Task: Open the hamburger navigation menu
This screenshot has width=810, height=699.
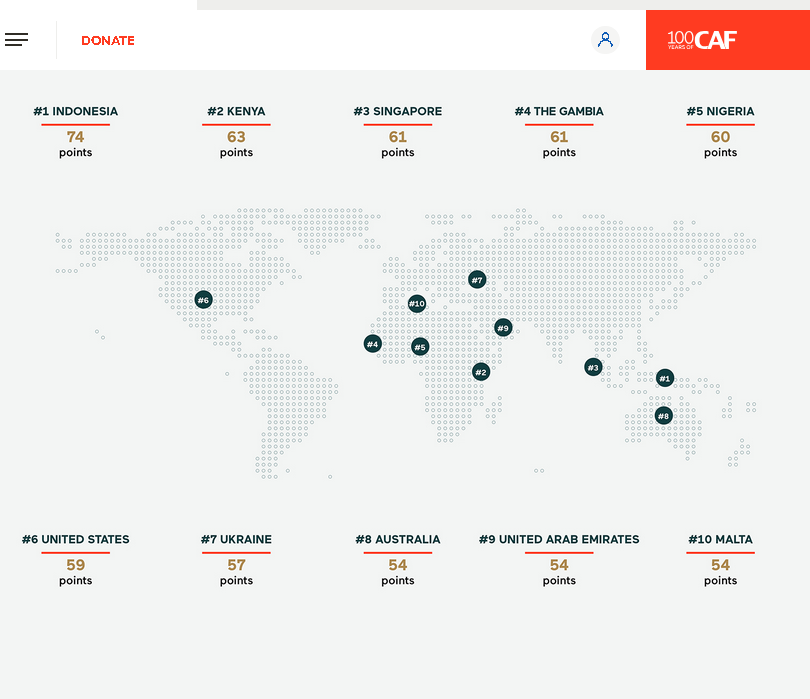Action: (x=17, y=40)
